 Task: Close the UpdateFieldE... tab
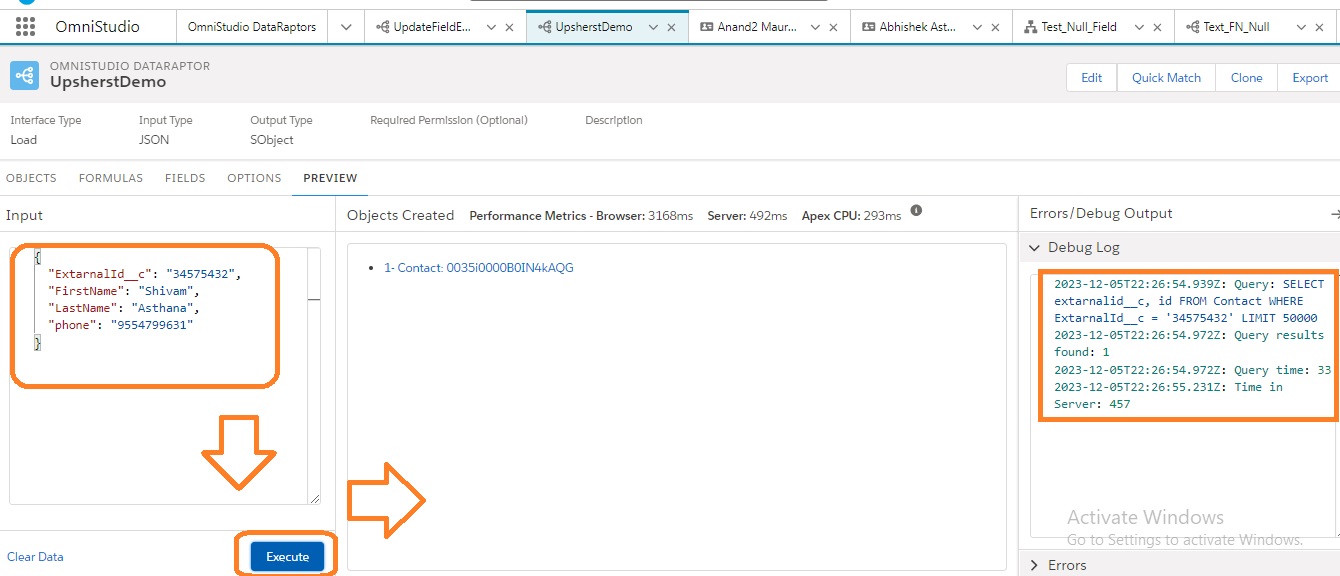(509, 28)
